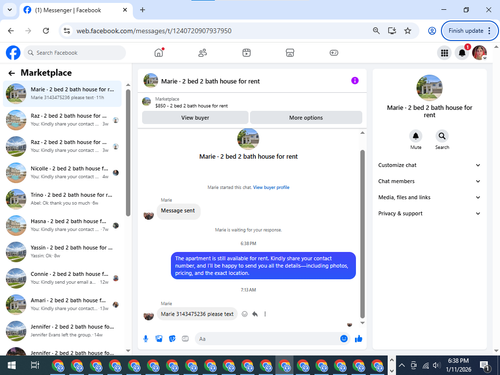The height and width of the screenshot is (375, 500).
Task: Click the browser address bar URL
Action: click(x=154, y=31)
